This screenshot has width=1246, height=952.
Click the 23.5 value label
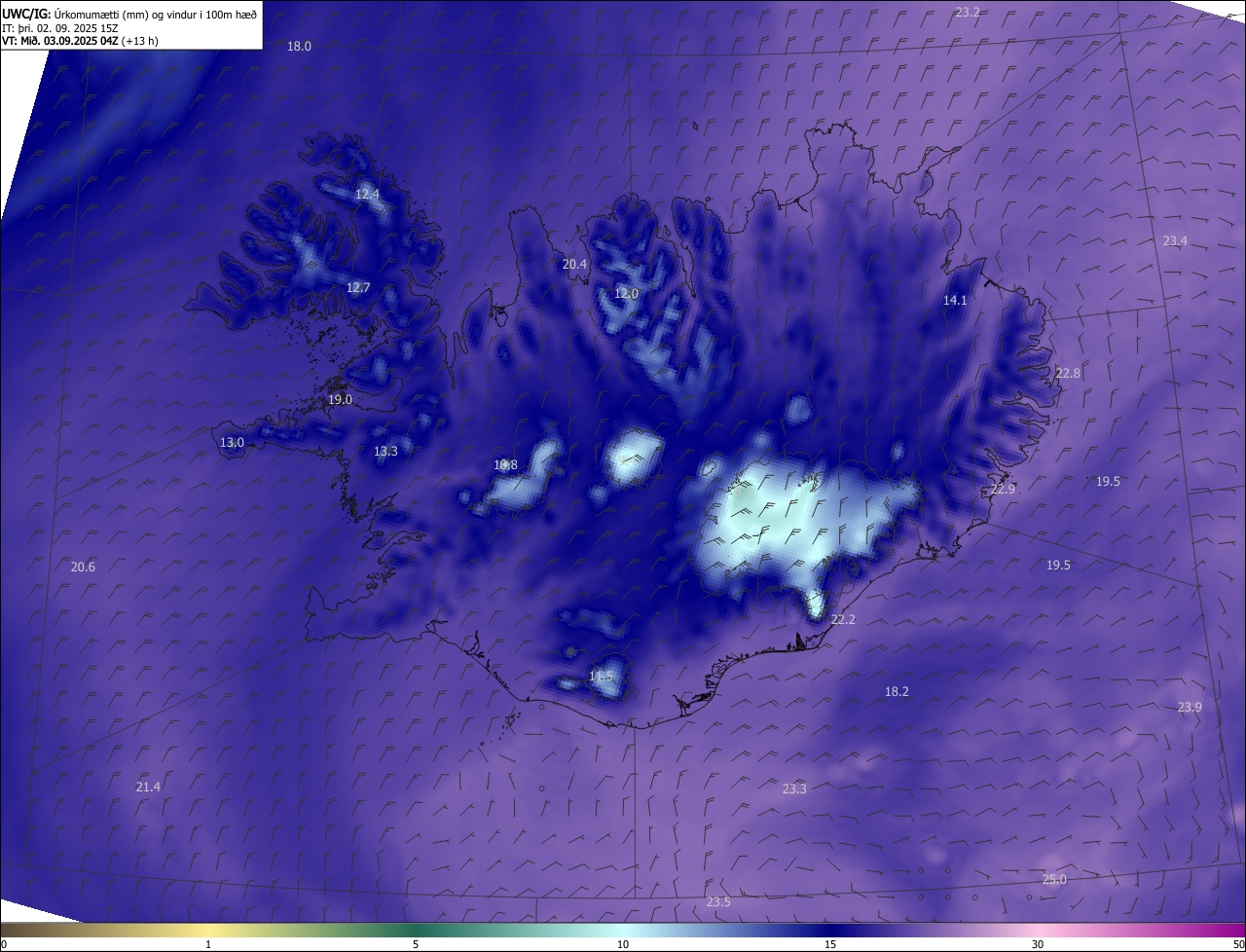pos(718,902)
